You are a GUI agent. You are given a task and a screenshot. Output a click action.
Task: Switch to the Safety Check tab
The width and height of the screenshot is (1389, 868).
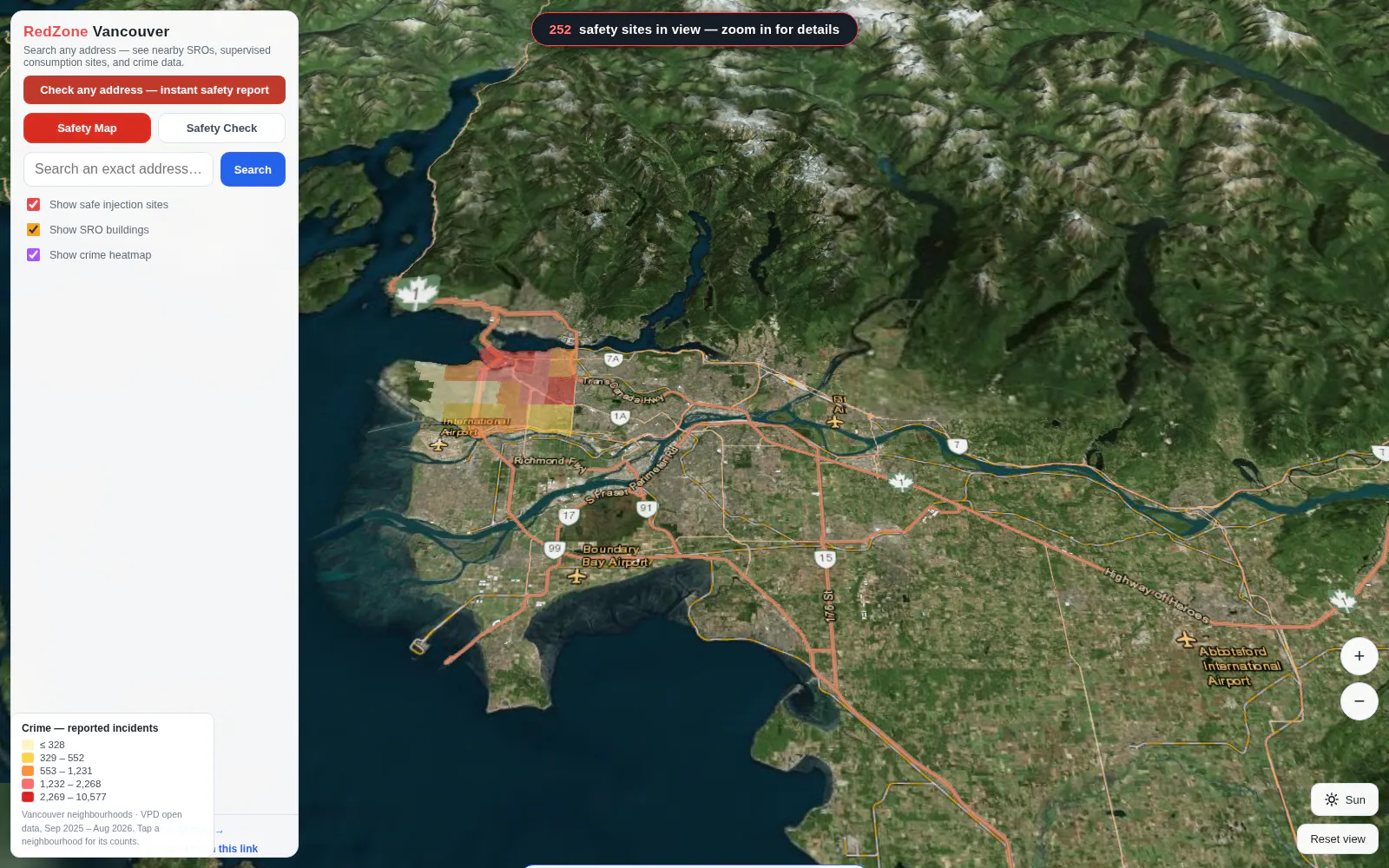[221, 128]
